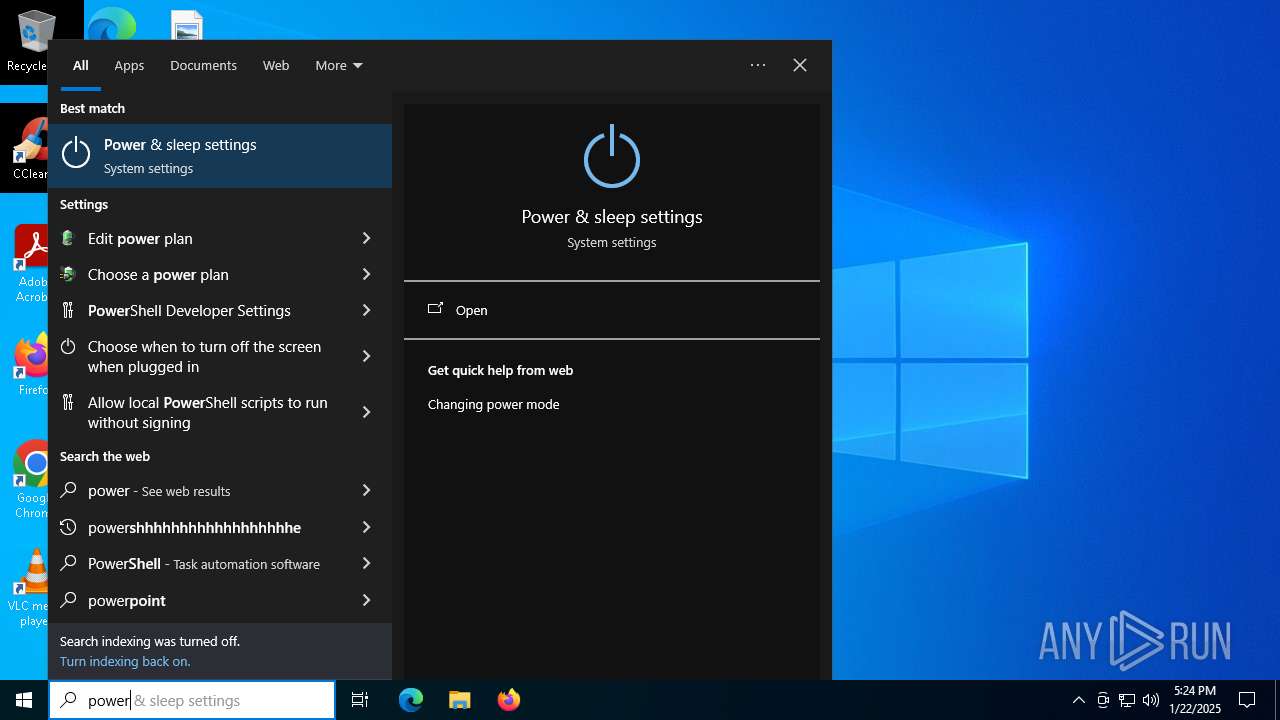The height and width of the screenshot is (720, 1280).
Task: Switch to the Web tab
Action: click(x=276, y=65)
